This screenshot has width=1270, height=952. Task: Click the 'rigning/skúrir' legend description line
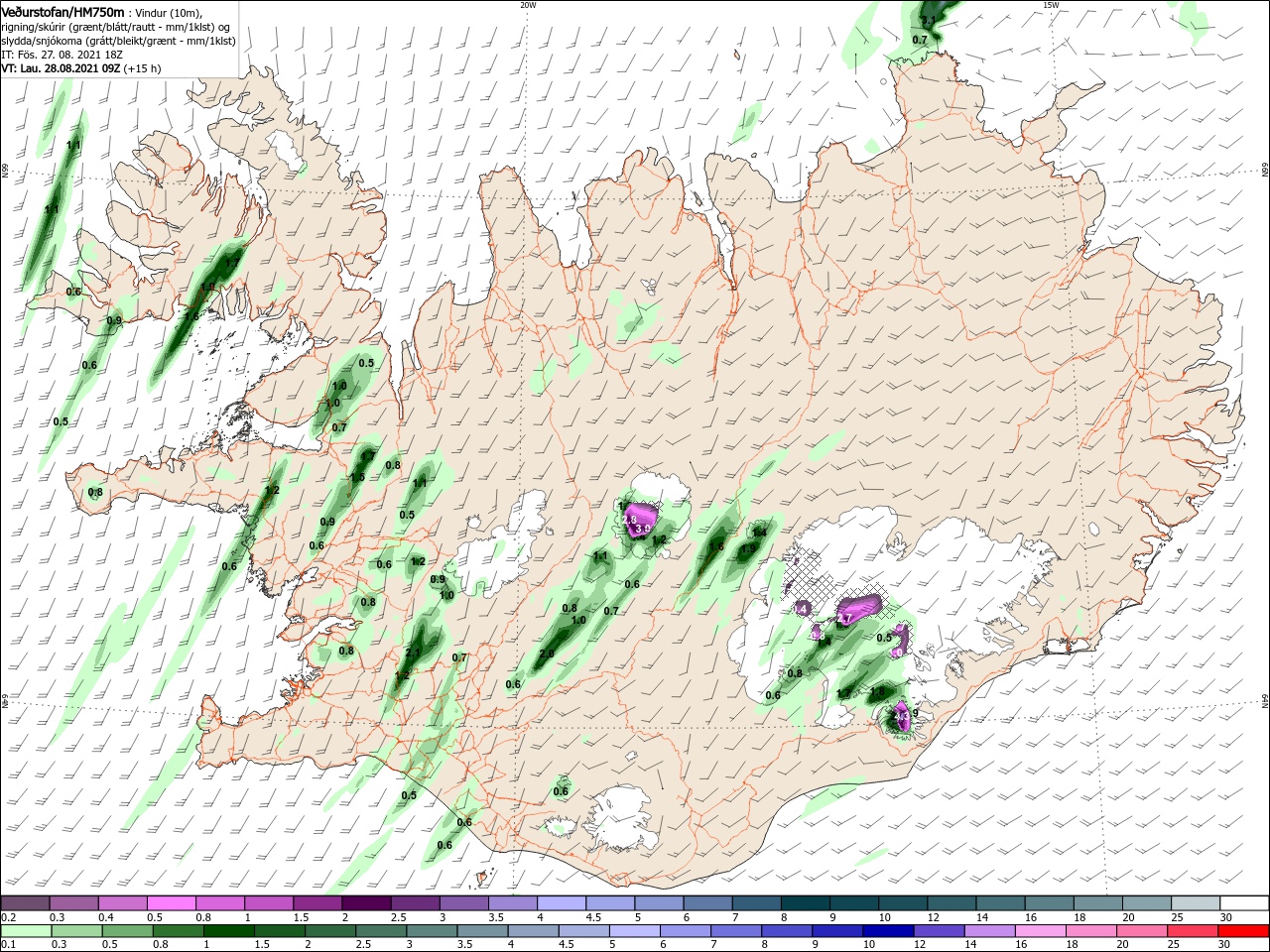coord(115,27)
